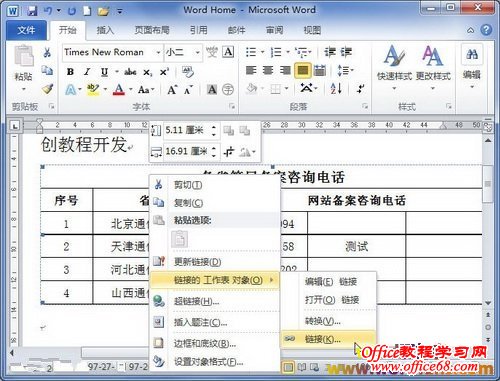Choose Insert Caption in context menu
The image size is (500, 381).
pos(215,322)
